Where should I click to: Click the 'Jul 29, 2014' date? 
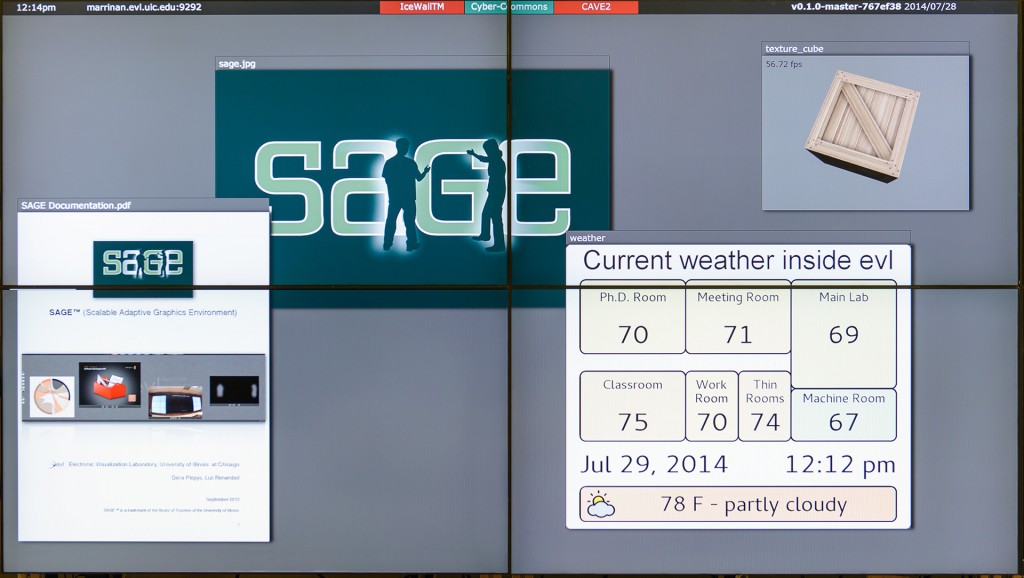click(654, 464)
